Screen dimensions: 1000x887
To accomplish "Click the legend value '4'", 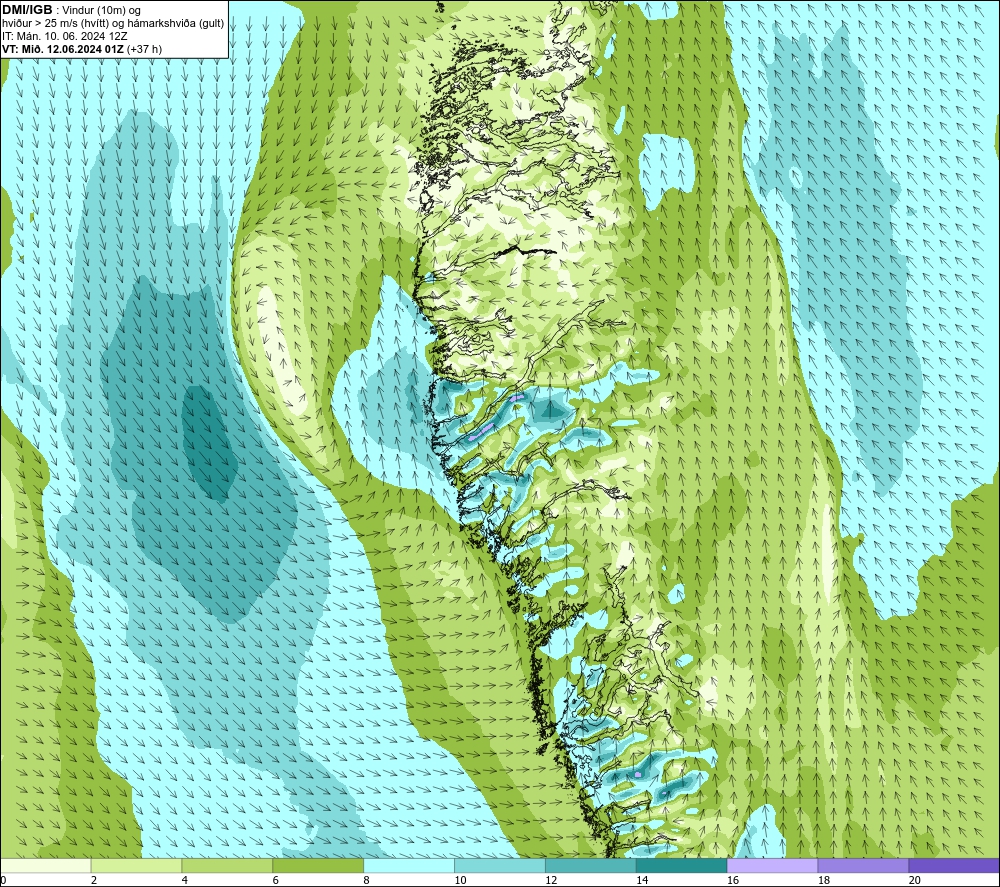I will click(184, 880).
